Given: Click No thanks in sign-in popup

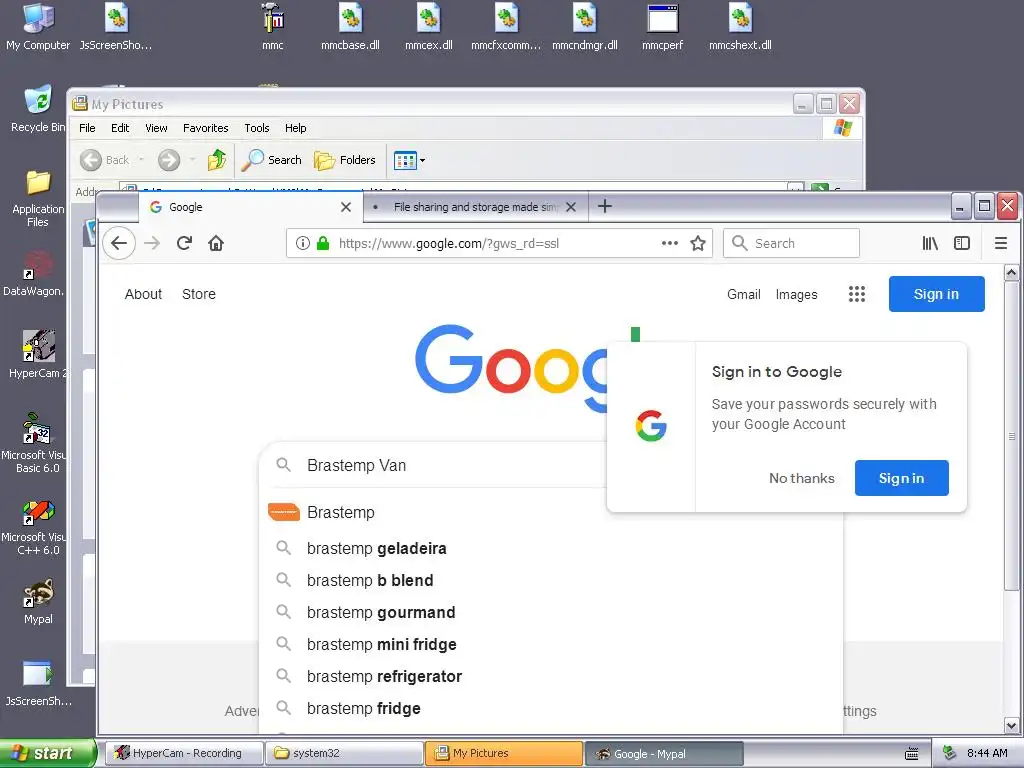Looking at the screenshot, I should [801, 478].
